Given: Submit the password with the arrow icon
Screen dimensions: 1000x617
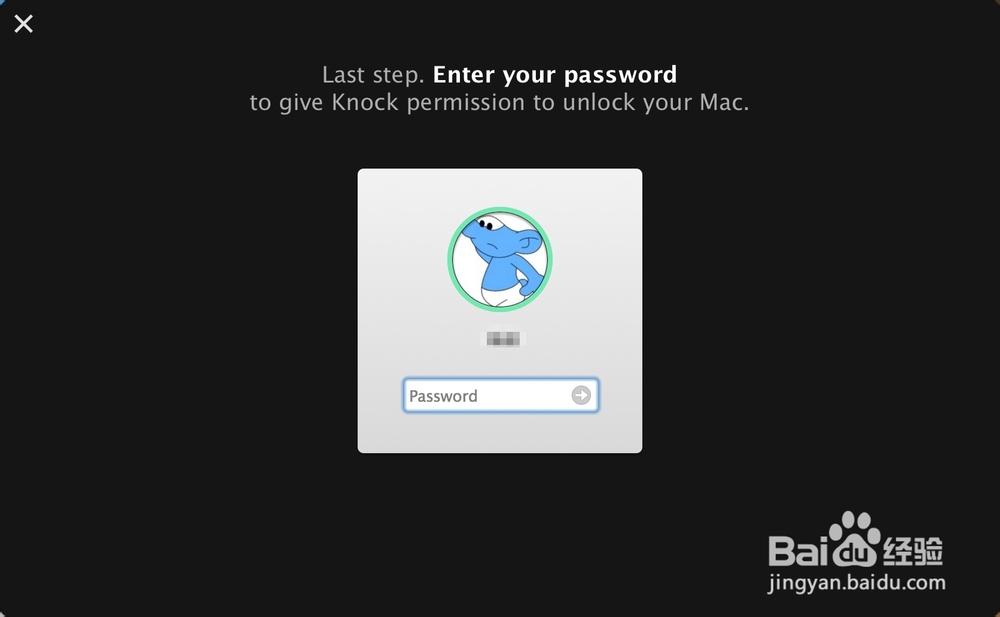Looking at the screenshot, I should tap(580, 395).
